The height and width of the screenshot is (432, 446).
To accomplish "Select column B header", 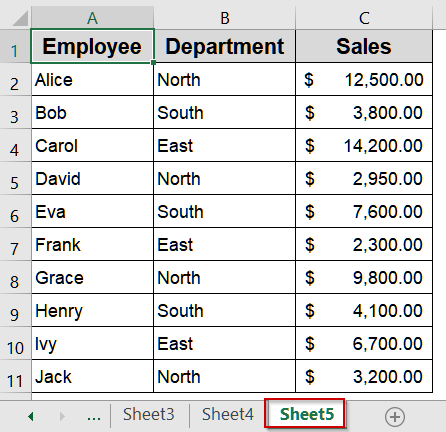I will tap(225, 18).
